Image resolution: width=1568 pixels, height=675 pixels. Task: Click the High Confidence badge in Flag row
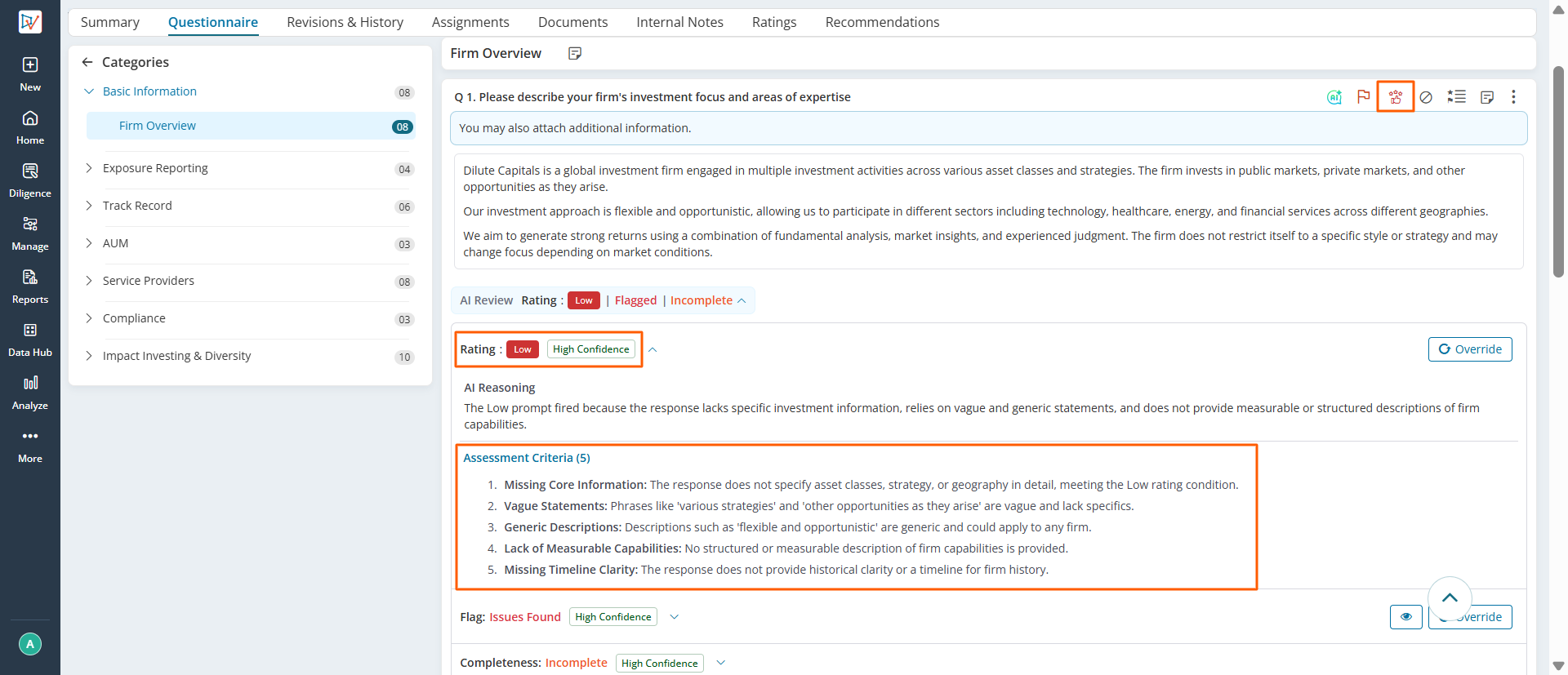(x=613, y=617)
